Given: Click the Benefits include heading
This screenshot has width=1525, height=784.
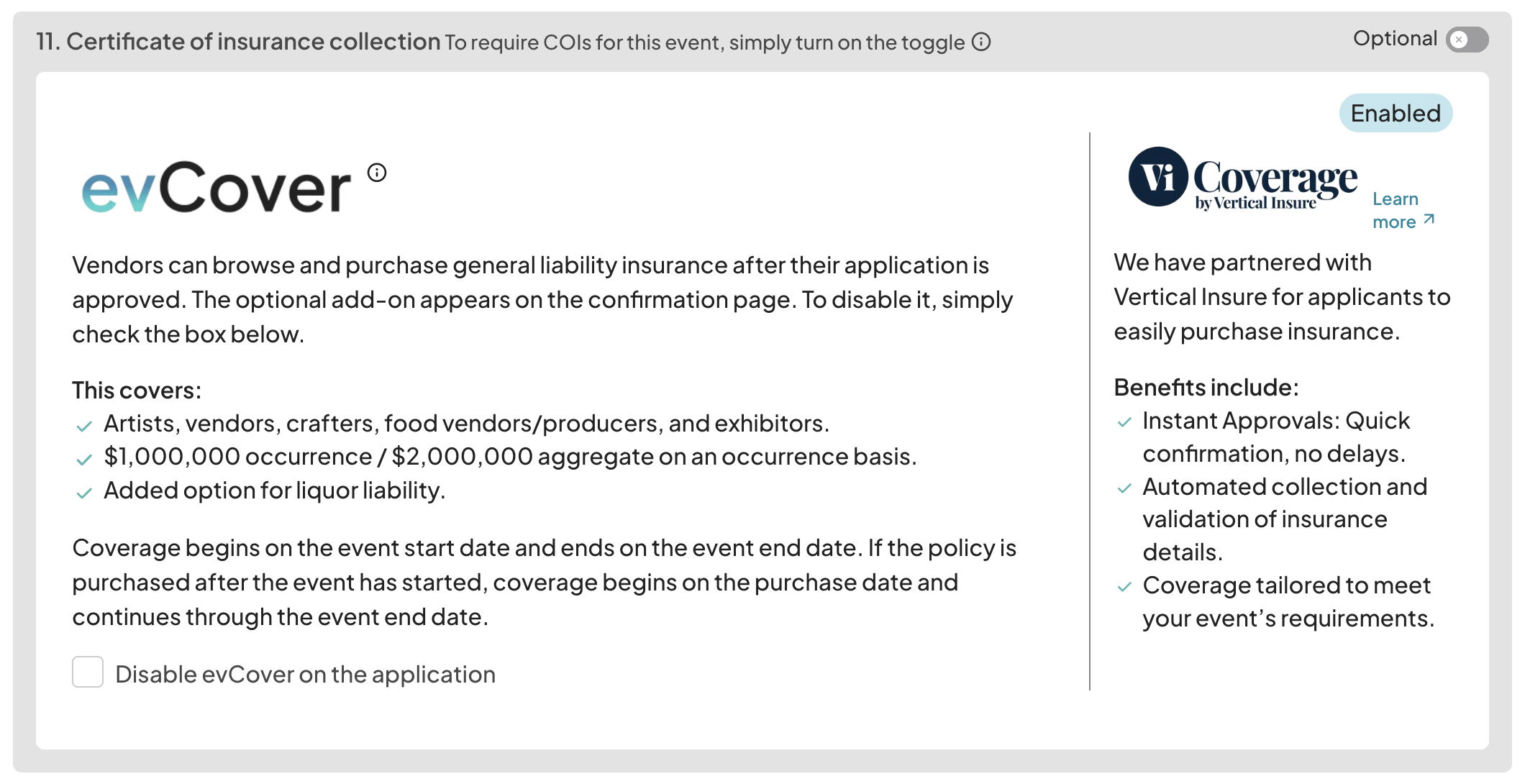Looking at the screenshot, I should [x=1206, y=388].
